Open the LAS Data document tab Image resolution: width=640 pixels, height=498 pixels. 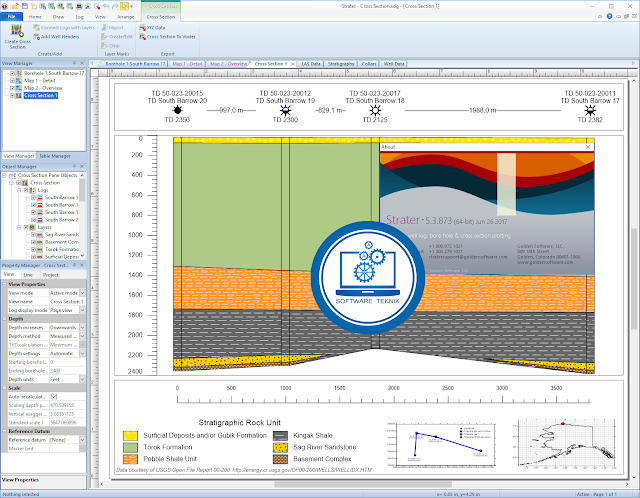[311, 64]
